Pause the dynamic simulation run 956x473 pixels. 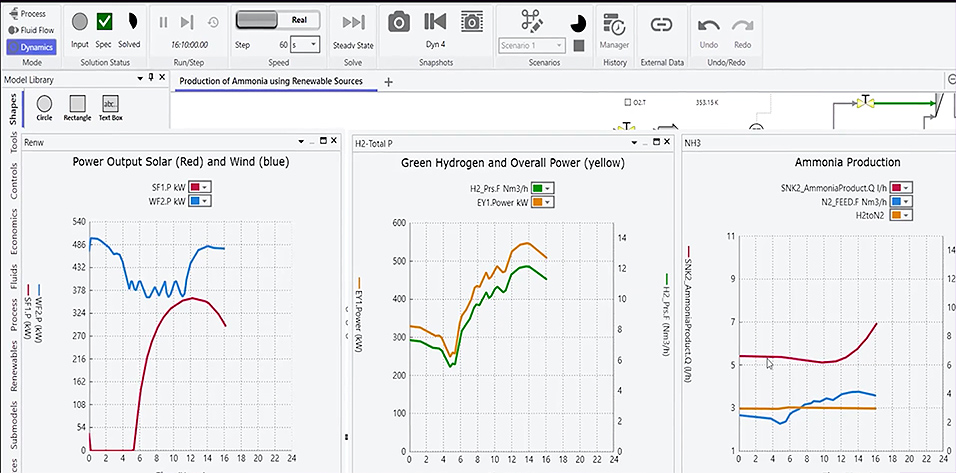(163, 23)
